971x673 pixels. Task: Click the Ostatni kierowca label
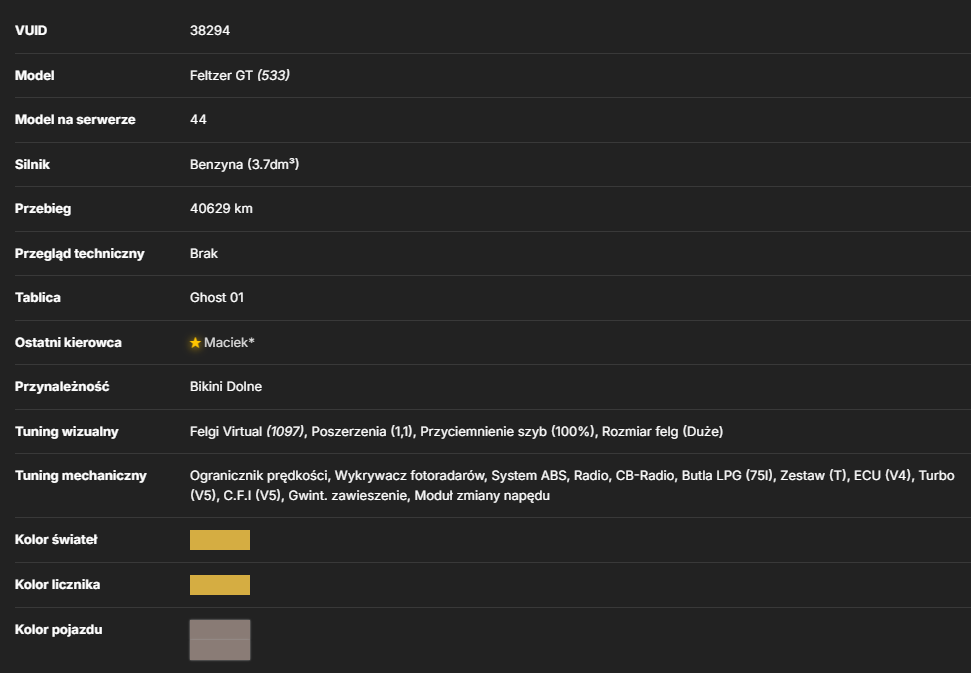(x=68, y=342)
